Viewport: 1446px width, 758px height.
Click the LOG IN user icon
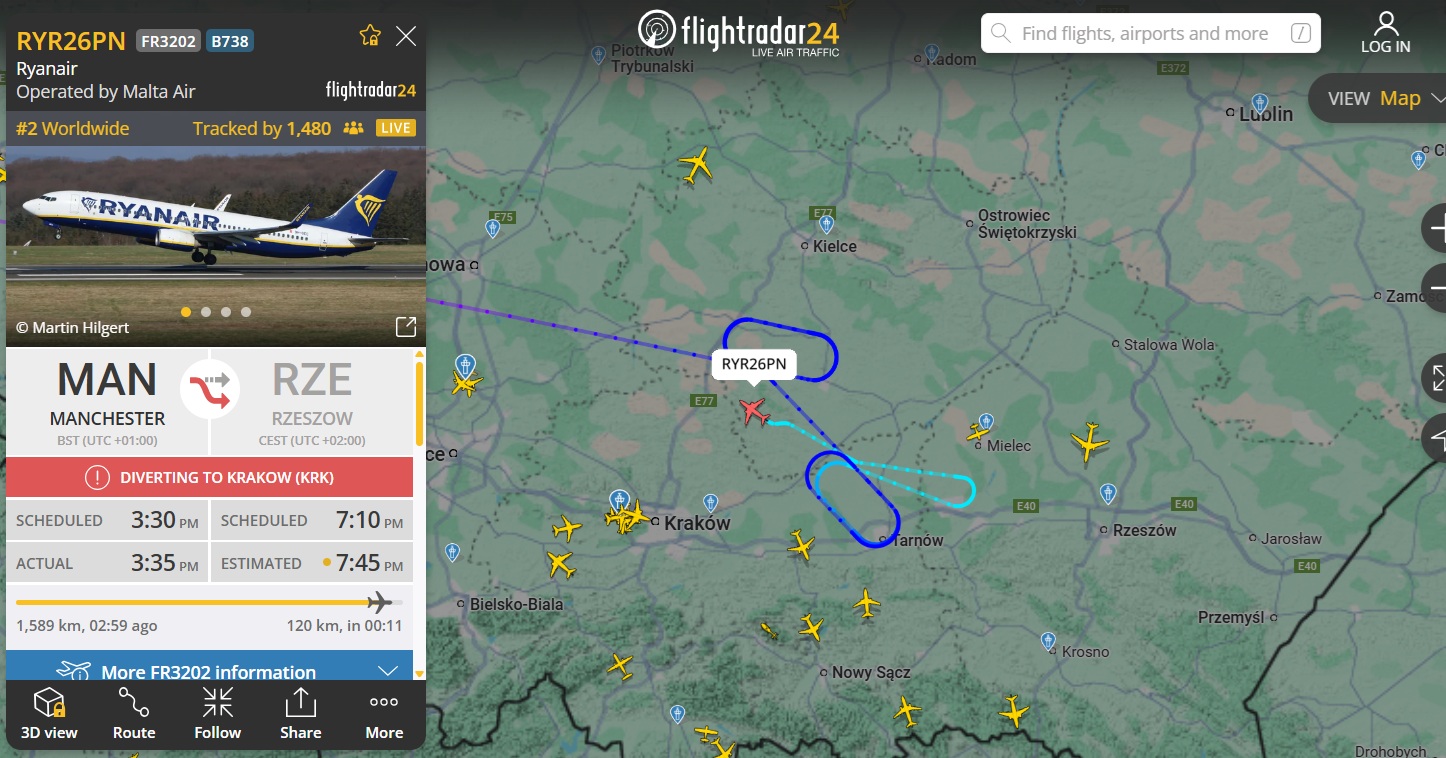point(1386,33)
